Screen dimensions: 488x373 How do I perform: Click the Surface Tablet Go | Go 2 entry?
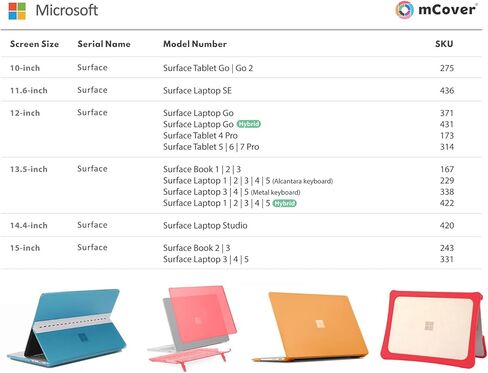click(x=208, y=68)
